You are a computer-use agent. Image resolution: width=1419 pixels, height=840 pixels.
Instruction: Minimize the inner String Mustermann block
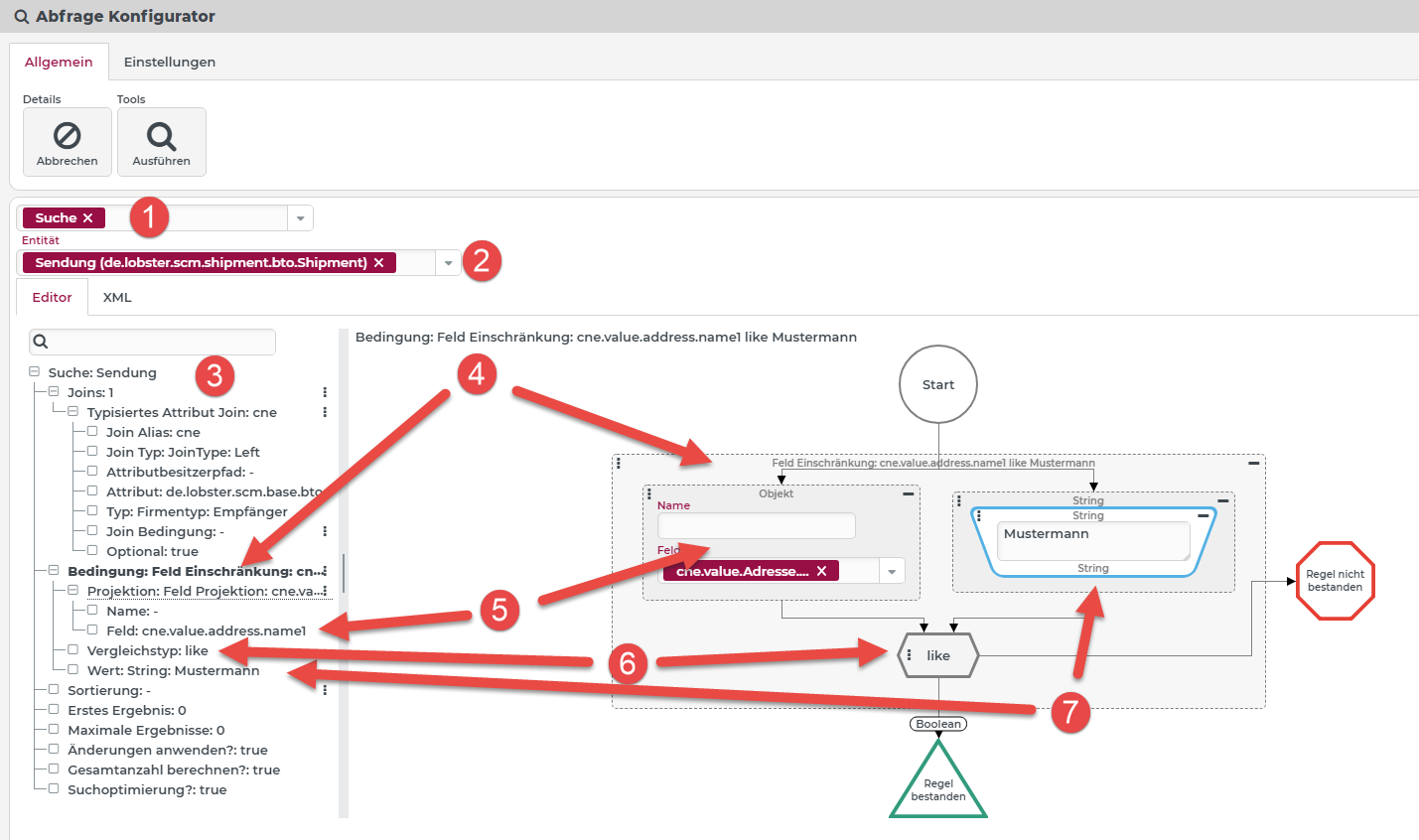(1203, 515)
